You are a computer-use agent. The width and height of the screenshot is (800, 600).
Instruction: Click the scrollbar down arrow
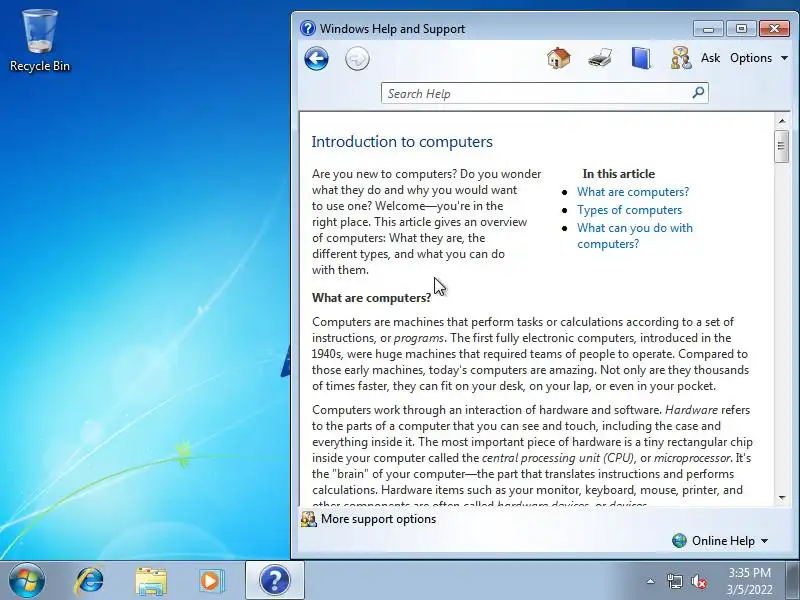pyautogui.click(x=782, y=497)
